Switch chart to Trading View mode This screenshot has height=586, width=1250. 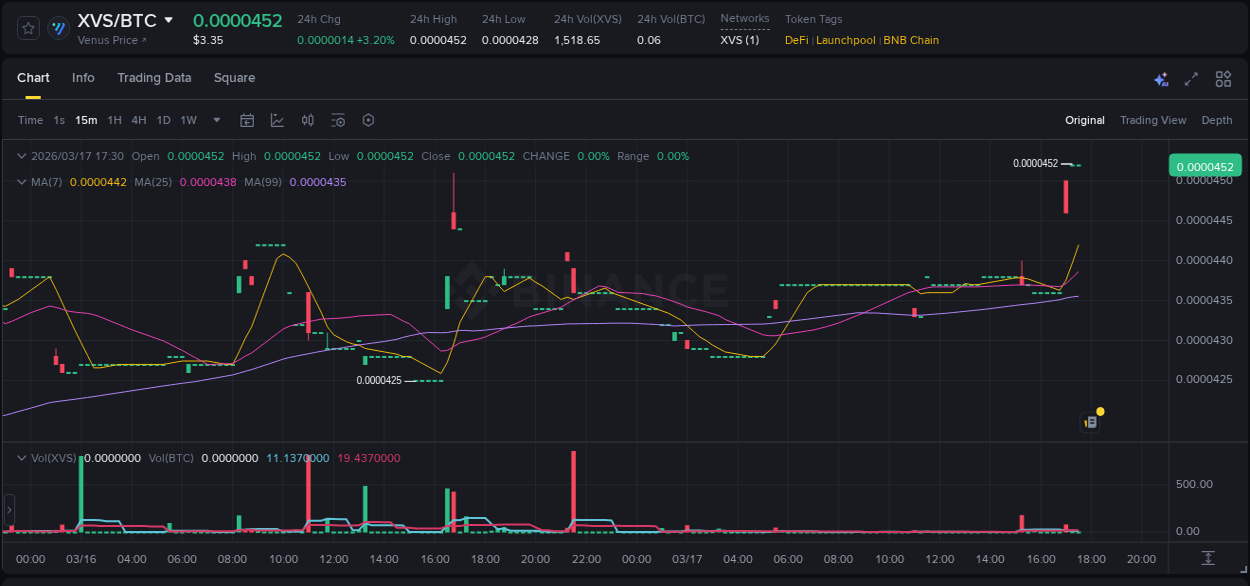pyautogui.click(x=1152, y=120)
